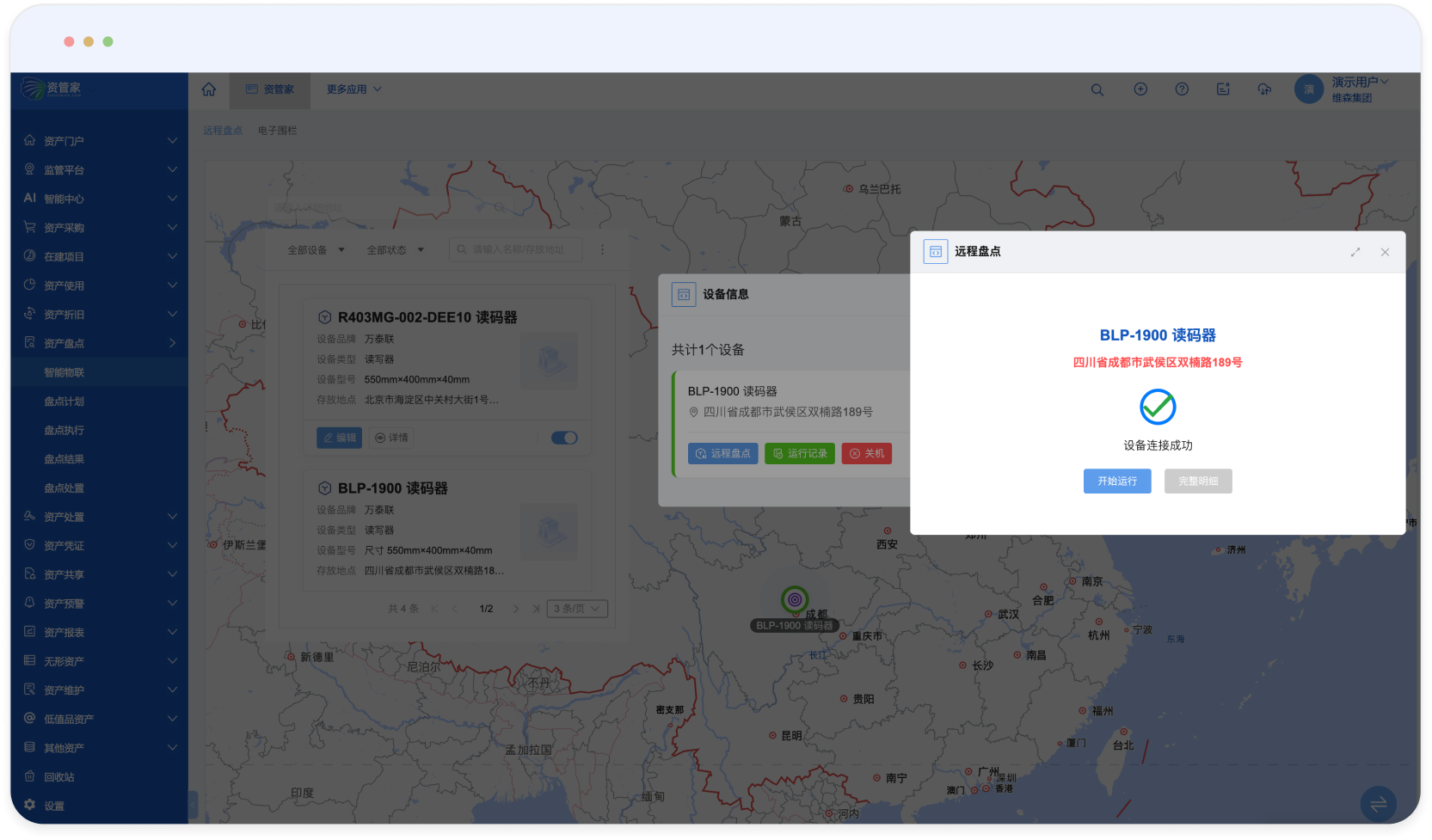Click the AI icon for 智能中心

pos(30,198)
